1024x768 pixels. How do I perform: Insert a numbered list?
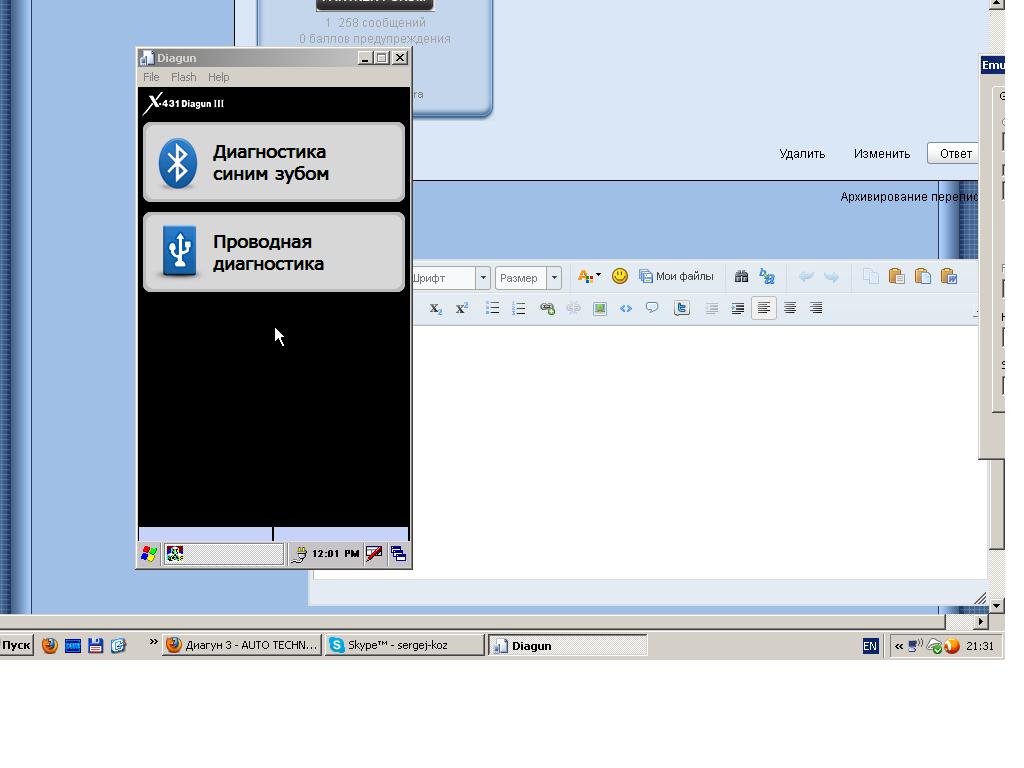[x=519, y=308]
